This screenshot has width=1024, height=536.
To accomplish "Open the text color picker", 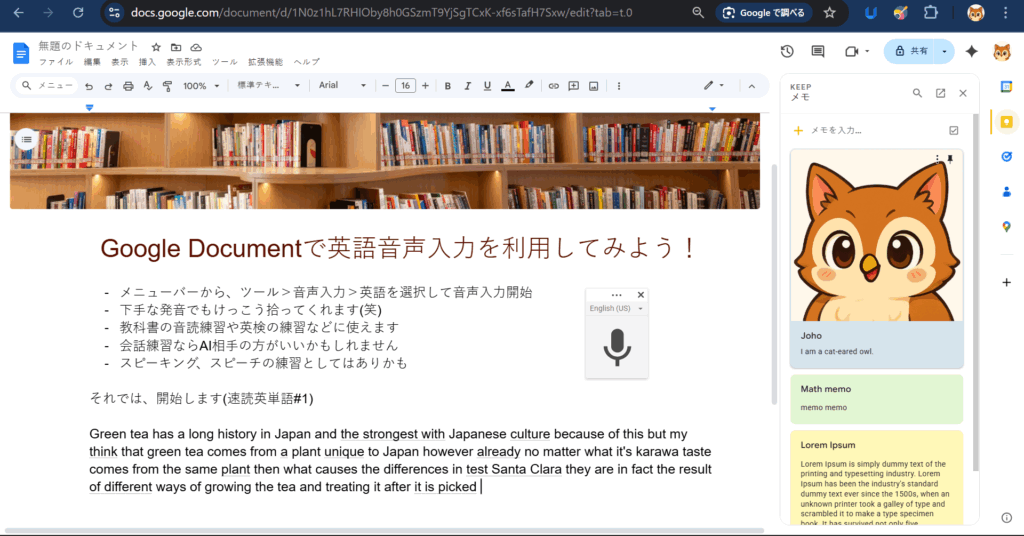I will (508, 86).
